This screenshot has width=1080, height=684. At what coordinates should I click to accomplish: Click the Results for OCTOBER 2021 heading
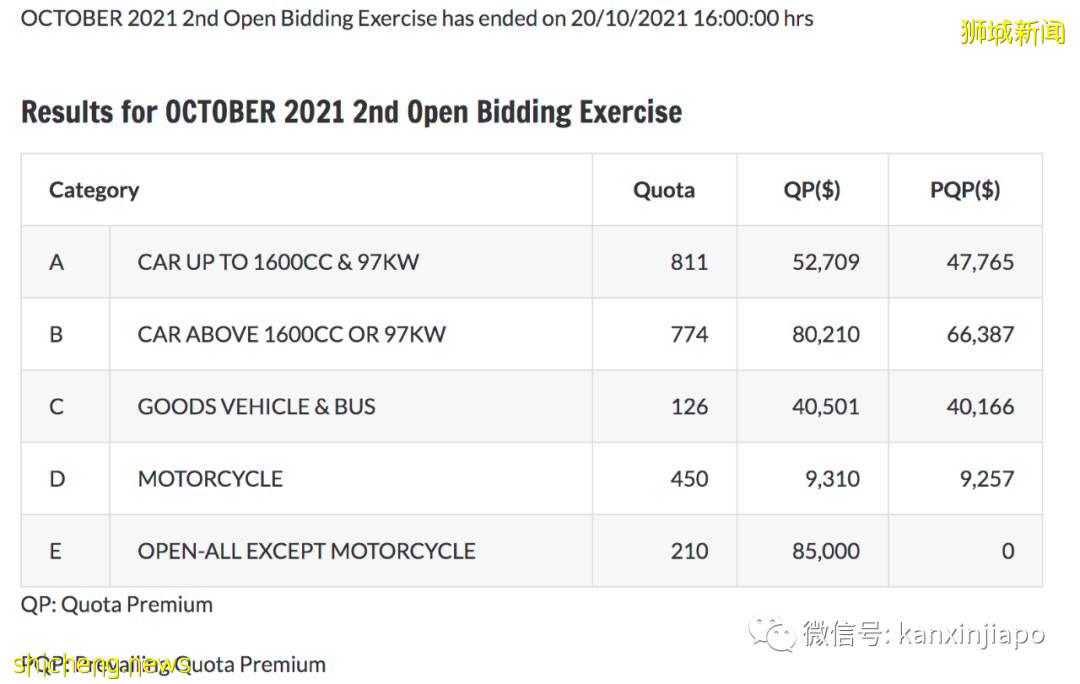click(x=351, y=112)
